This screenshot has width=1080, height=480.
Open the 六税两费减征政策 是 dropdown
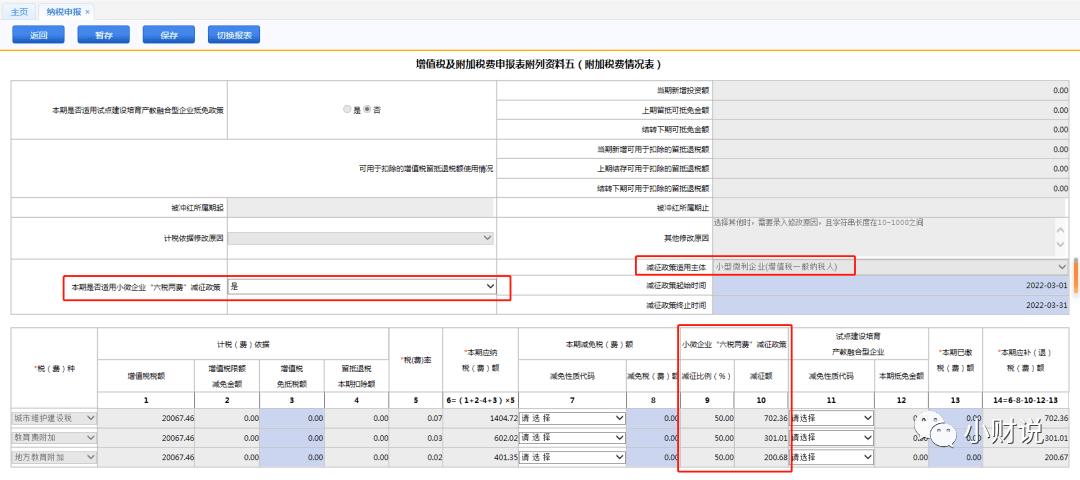[x=362, y=285]
